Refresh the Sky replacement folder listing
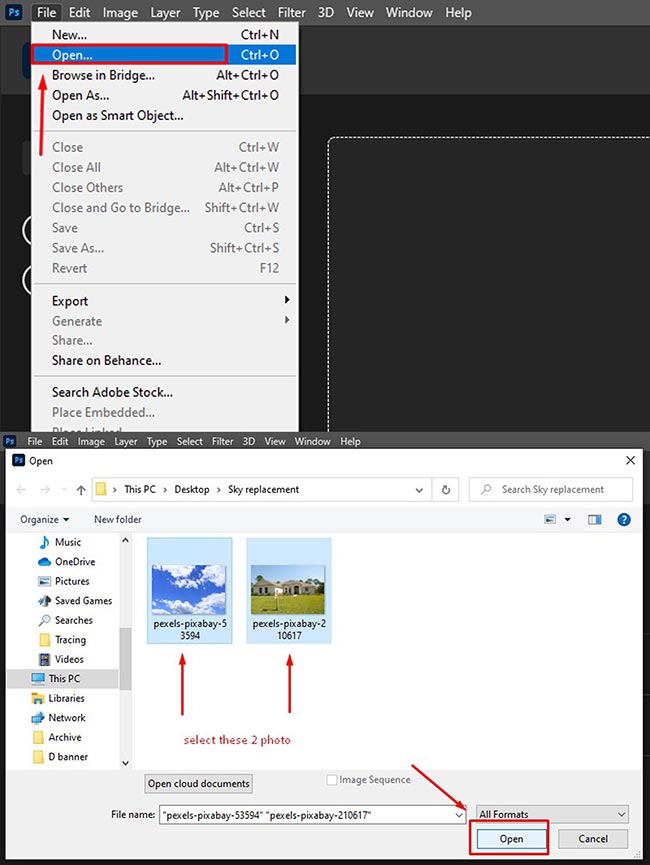The image size is (650, 865). [447, 490]
